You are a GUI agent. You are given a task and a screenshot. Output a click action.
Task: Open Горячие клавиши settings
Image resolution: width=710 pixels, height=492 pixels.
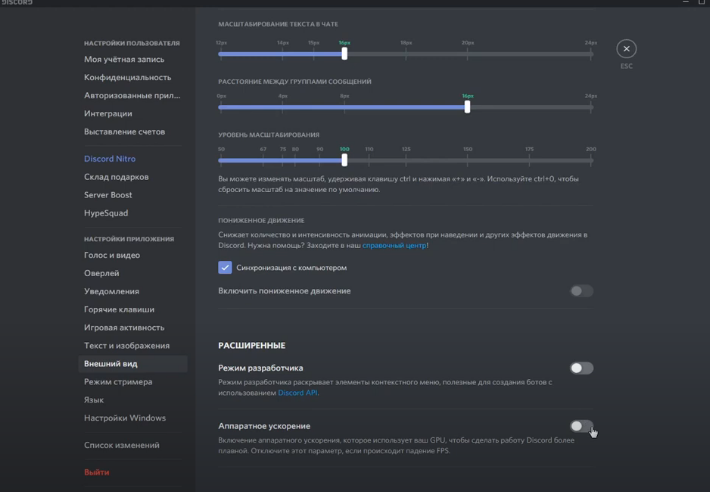point(119,310)
